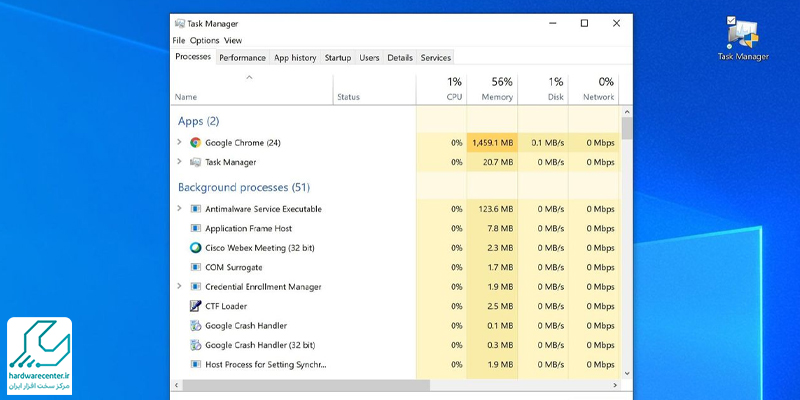Click the vertical scrollbar thumb
The width and height of the screenshot is (800, 400).
[x=627, y=128]
